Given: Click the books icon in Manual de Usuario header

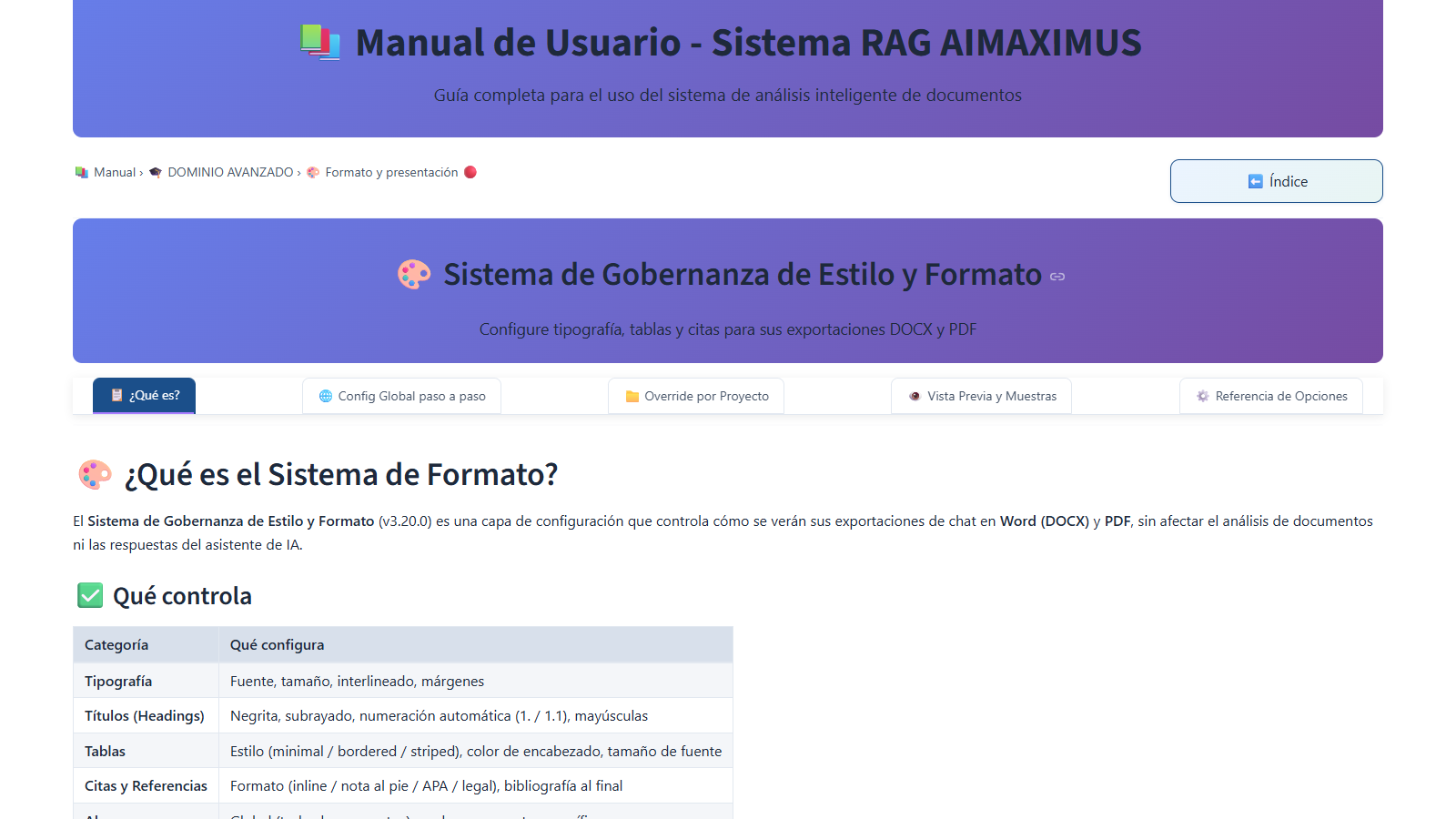Looking at the screenshot, I should click(x=320, y=42).
